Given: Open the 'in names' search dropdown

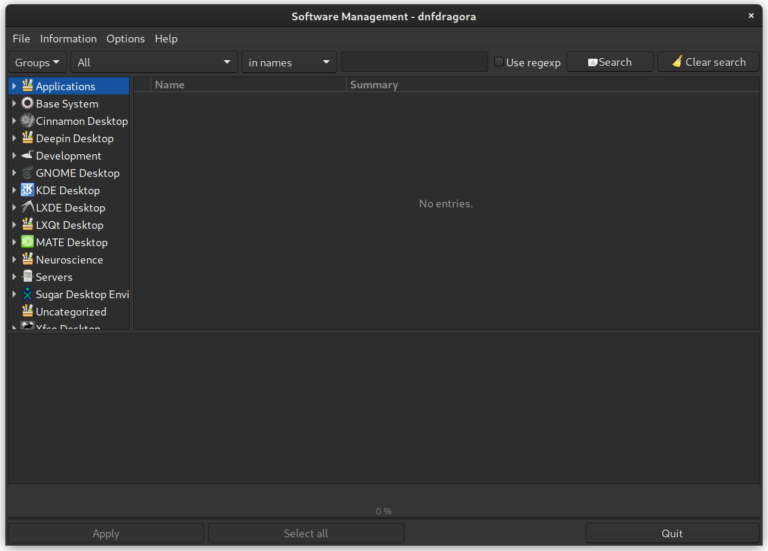Looking at the screenshot, I should 289,62.
